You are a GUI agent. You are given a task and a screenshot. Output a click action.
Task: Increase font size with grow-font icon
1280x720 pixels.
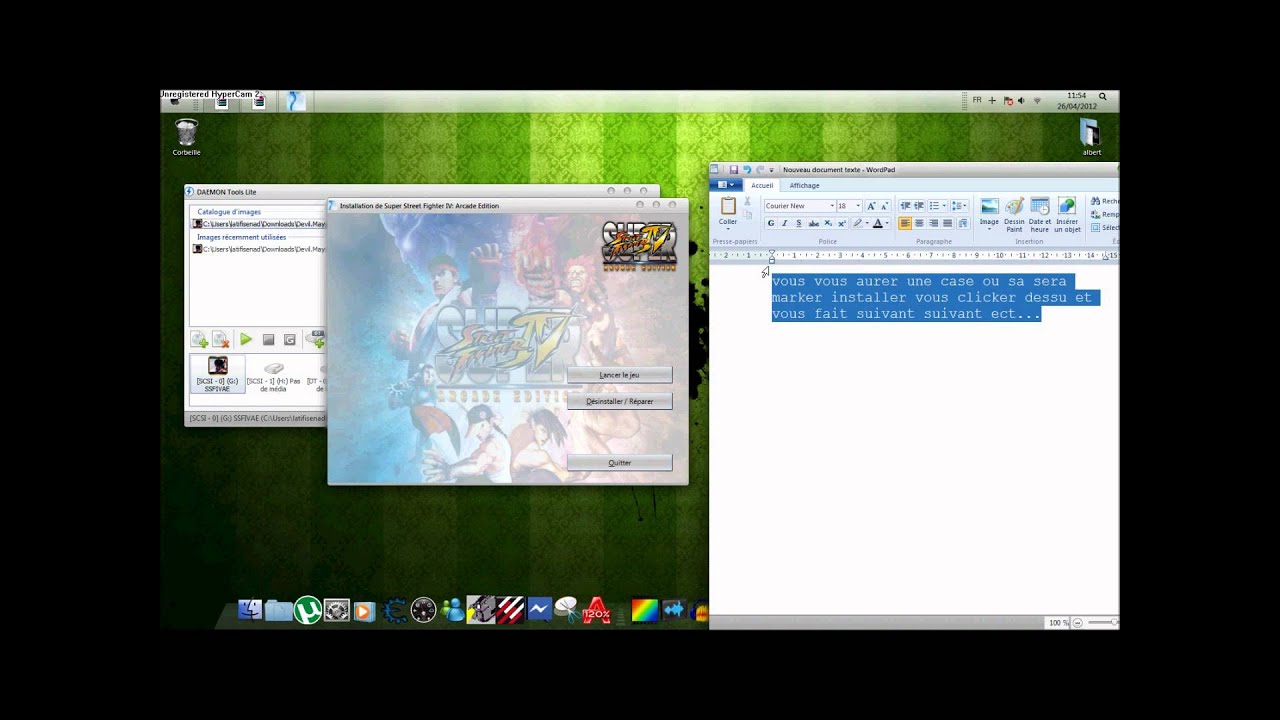tap(871, 206)
